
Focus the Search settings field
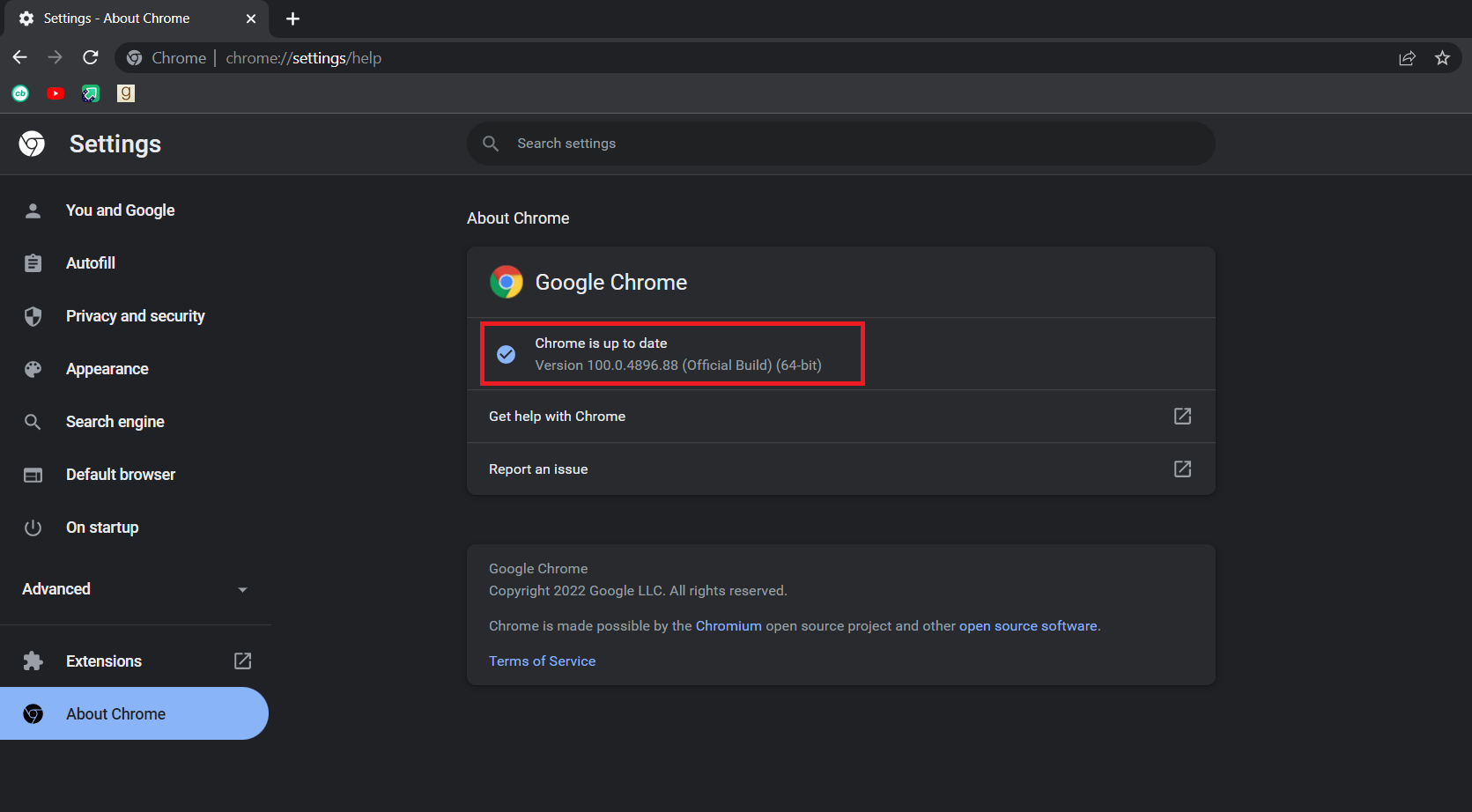pos(841,144)
